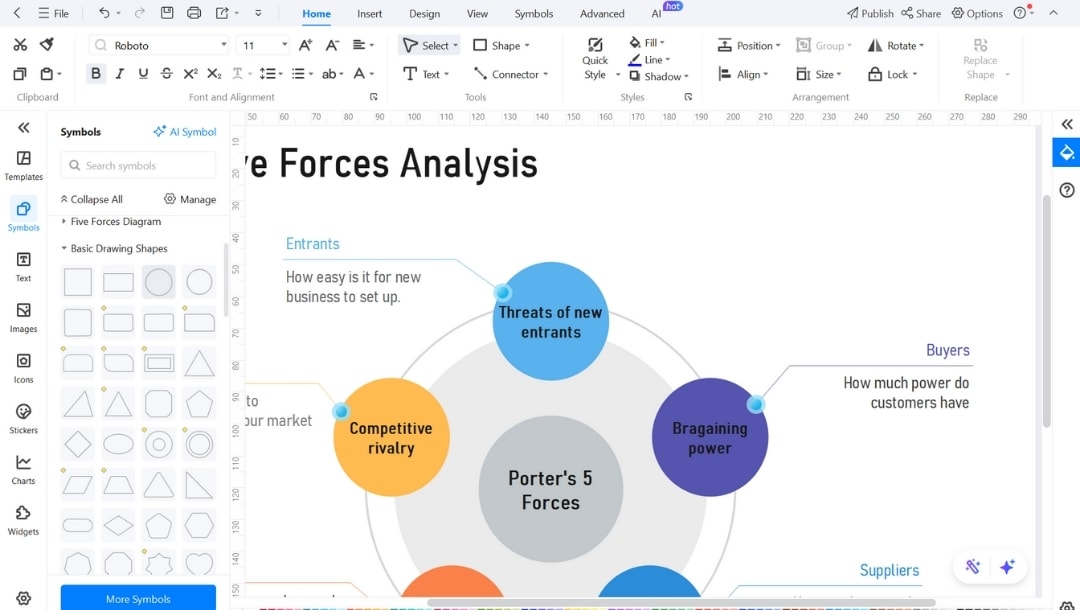The height and width of the screenshot is (610, 1080).
Task: Open the Fill dropdown
Action: click(x=647, y=42)
